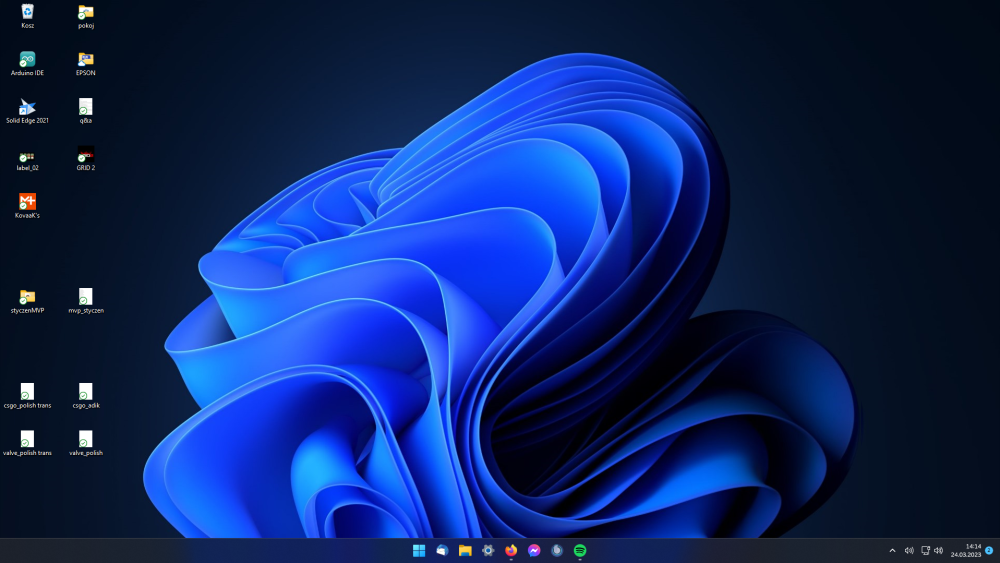Image resolution: width=1000 pixels, height=563 pixels.
Task: Open Firefox from the taskbar
Action: (511, 550)
